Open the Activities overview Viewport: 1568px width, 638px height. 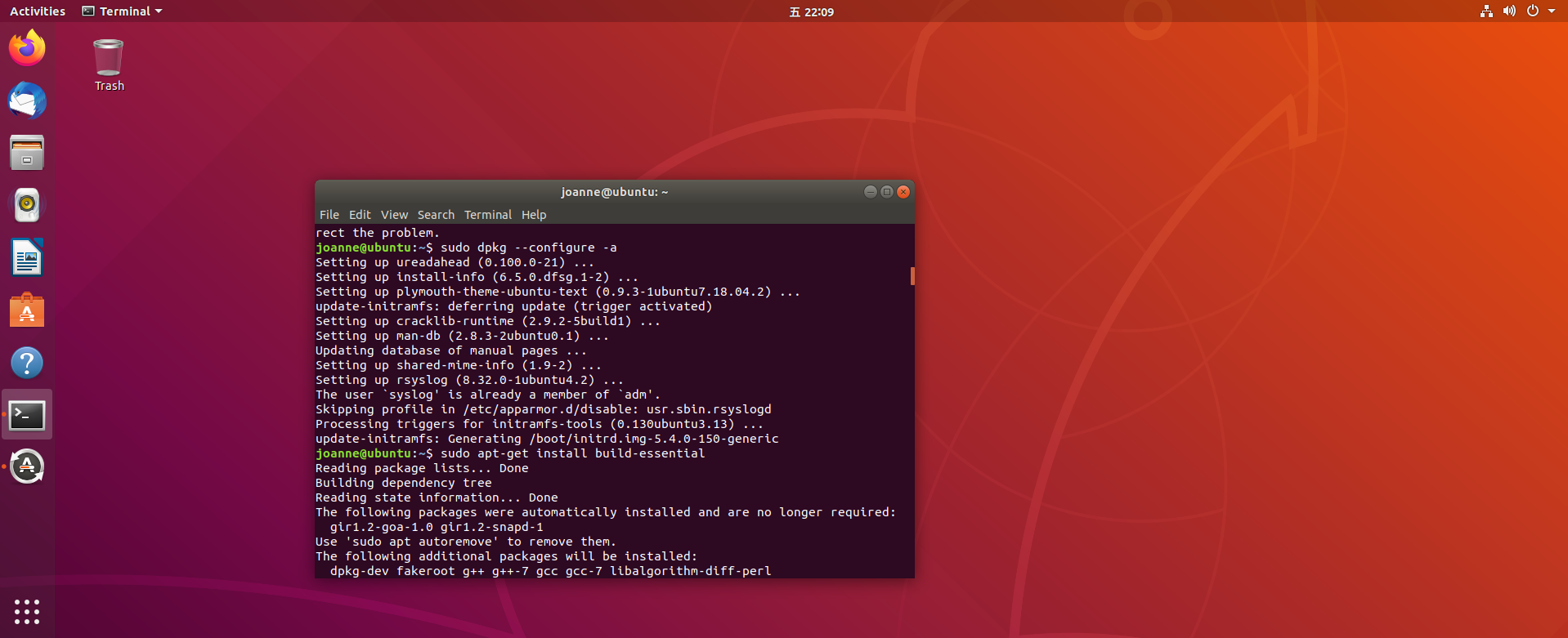tap(38, 11)
